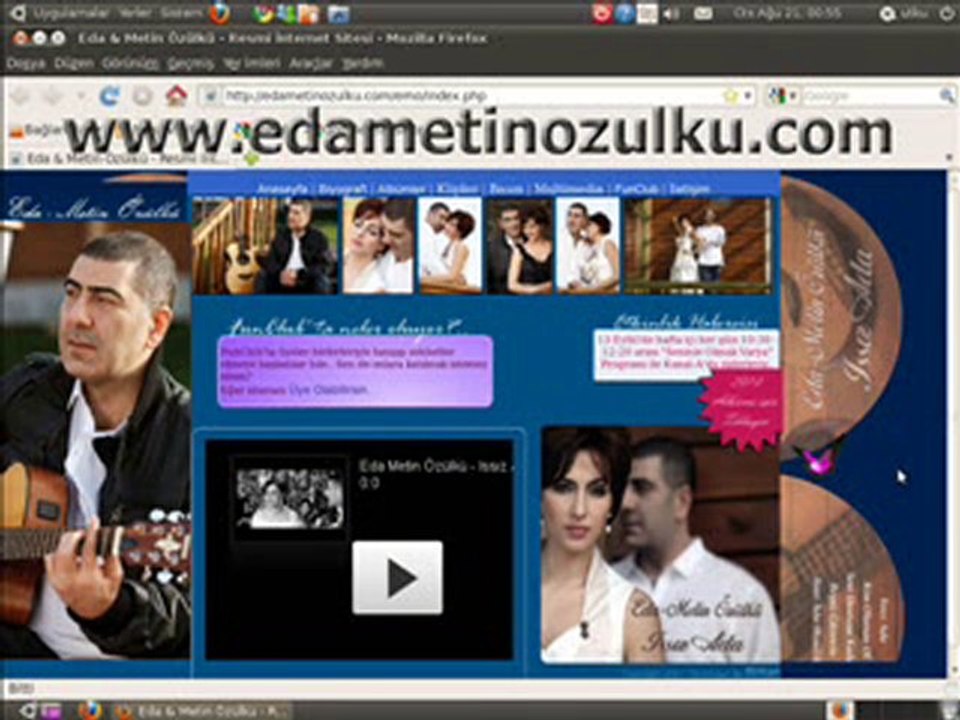Click the Üye Olabilirsin link
Image resolution: width=960 pixels, height=720 pixels.
coord(328,390)
